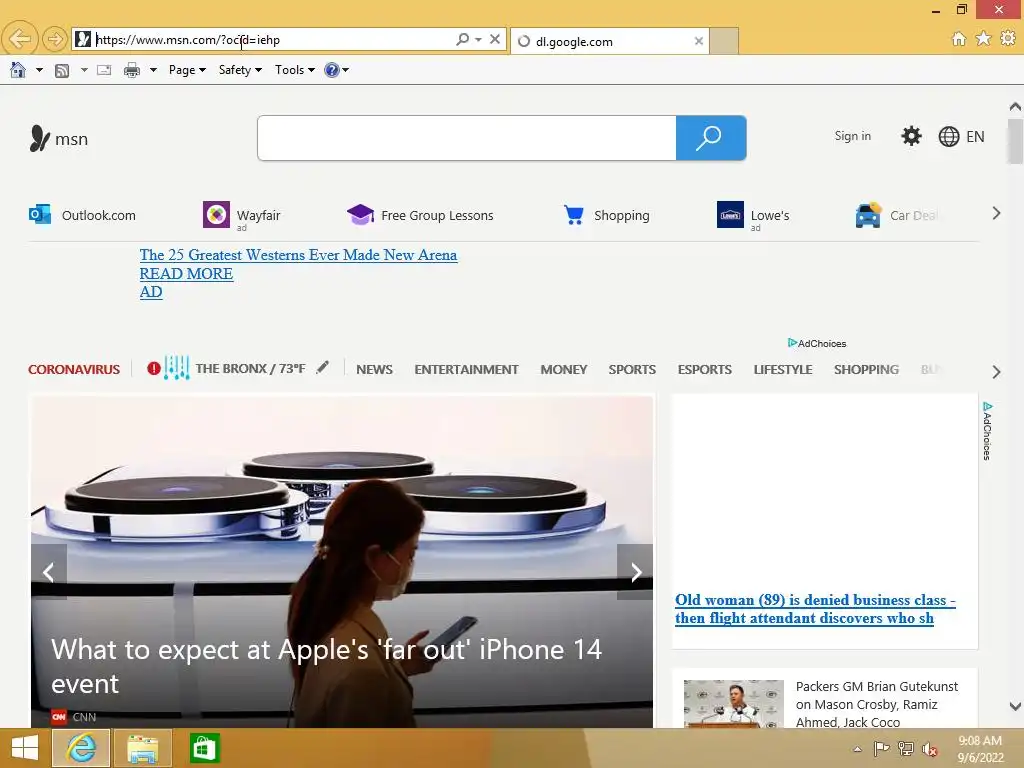Open Outlook.com shortcut
The width and height of the screenshot is (1024, 768).
pyautogui.click(x=82, y=215)
